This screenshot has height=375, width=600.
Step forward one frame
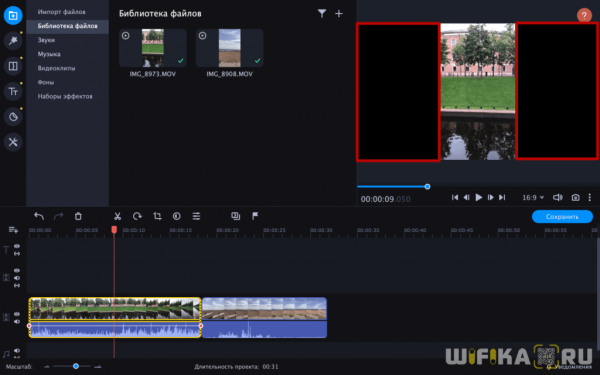point(490,197)
